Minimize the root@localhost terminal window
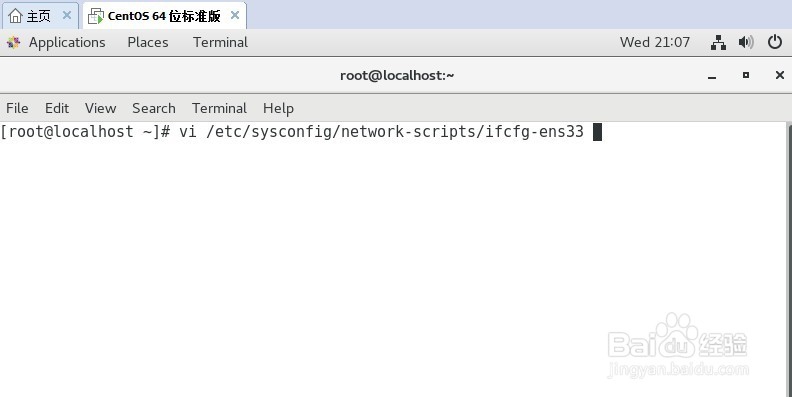792x397 pixels. (x=712, y=75)
